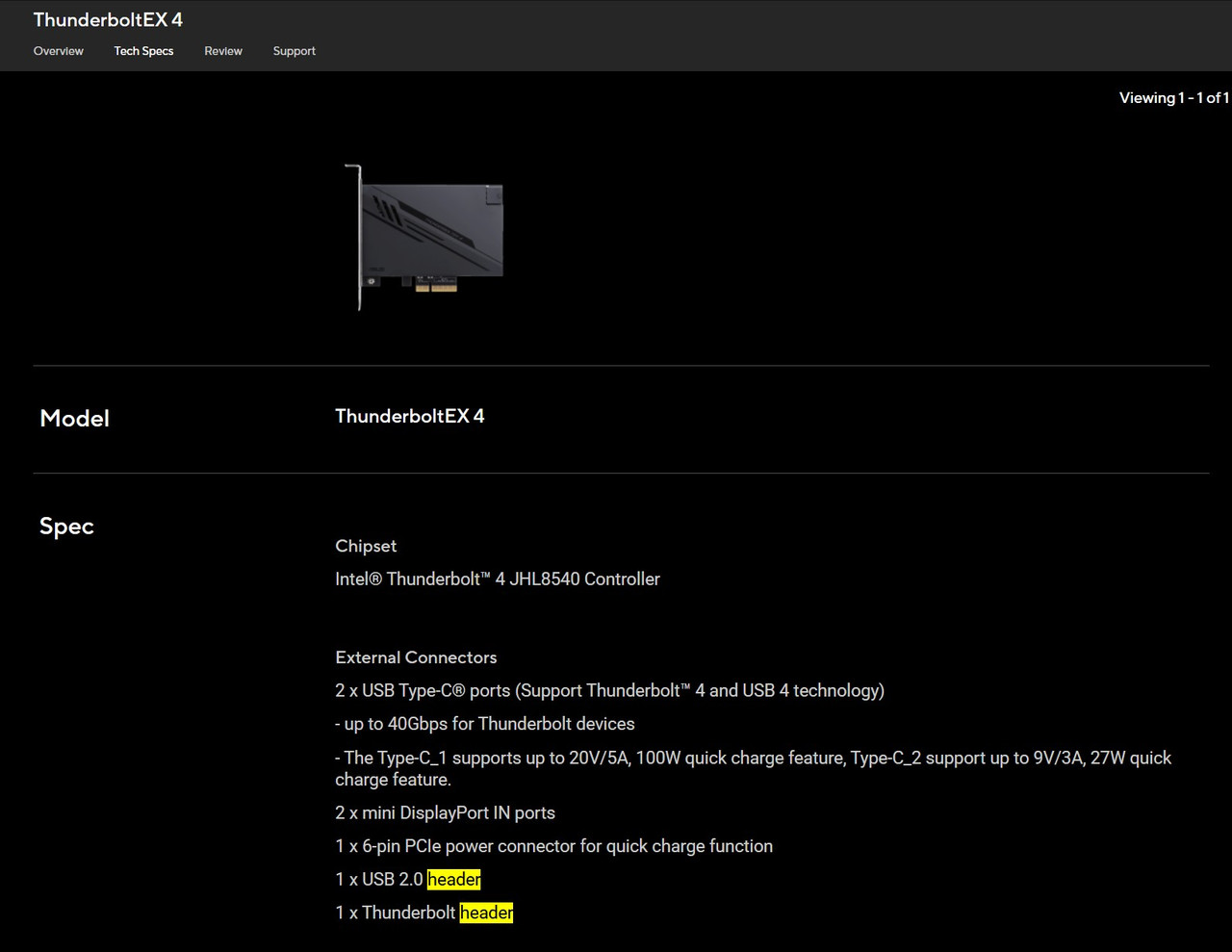Click the ThunderboltEX 4 card product image
This screenshot has width=1232, height=952.
(423, 237)
